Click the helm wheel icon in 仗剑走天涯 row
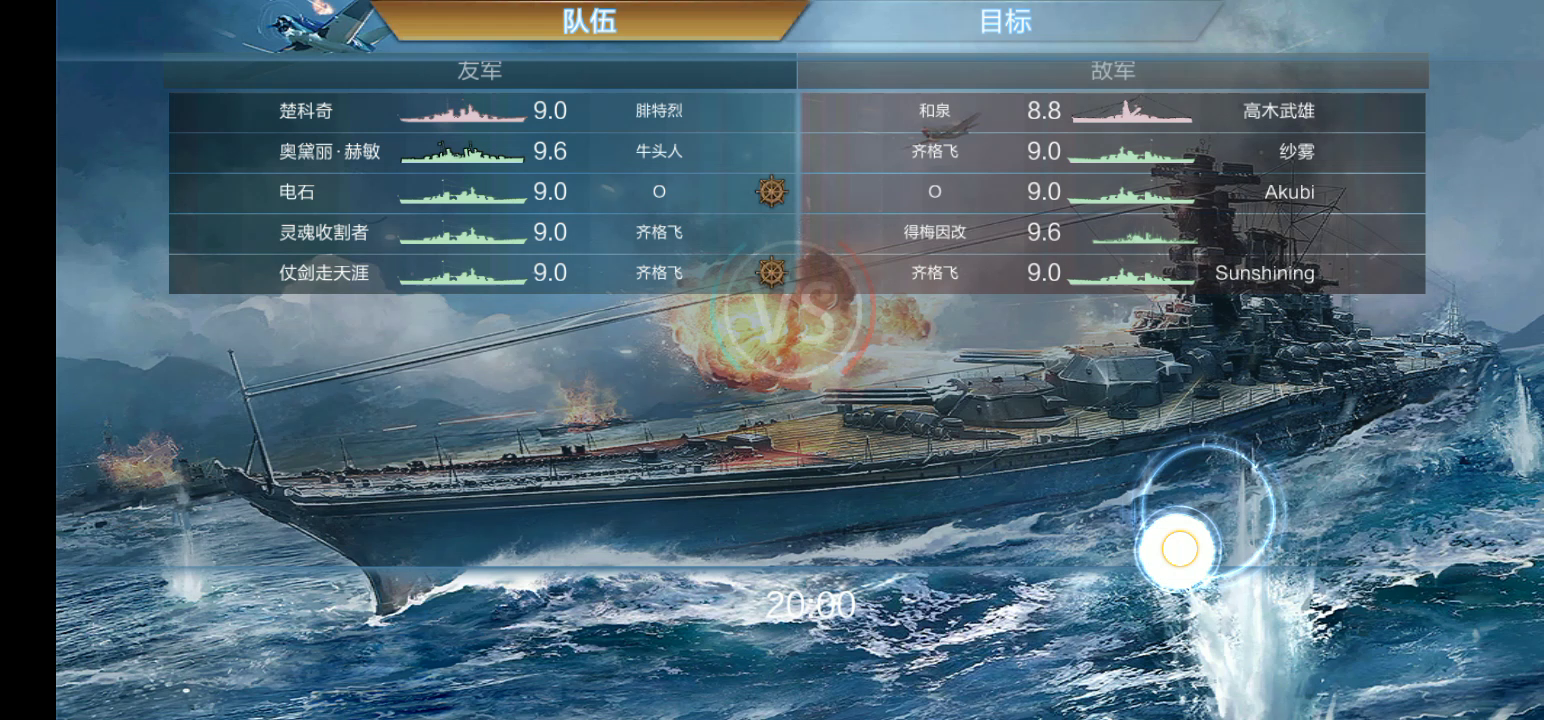 (771, 272)
